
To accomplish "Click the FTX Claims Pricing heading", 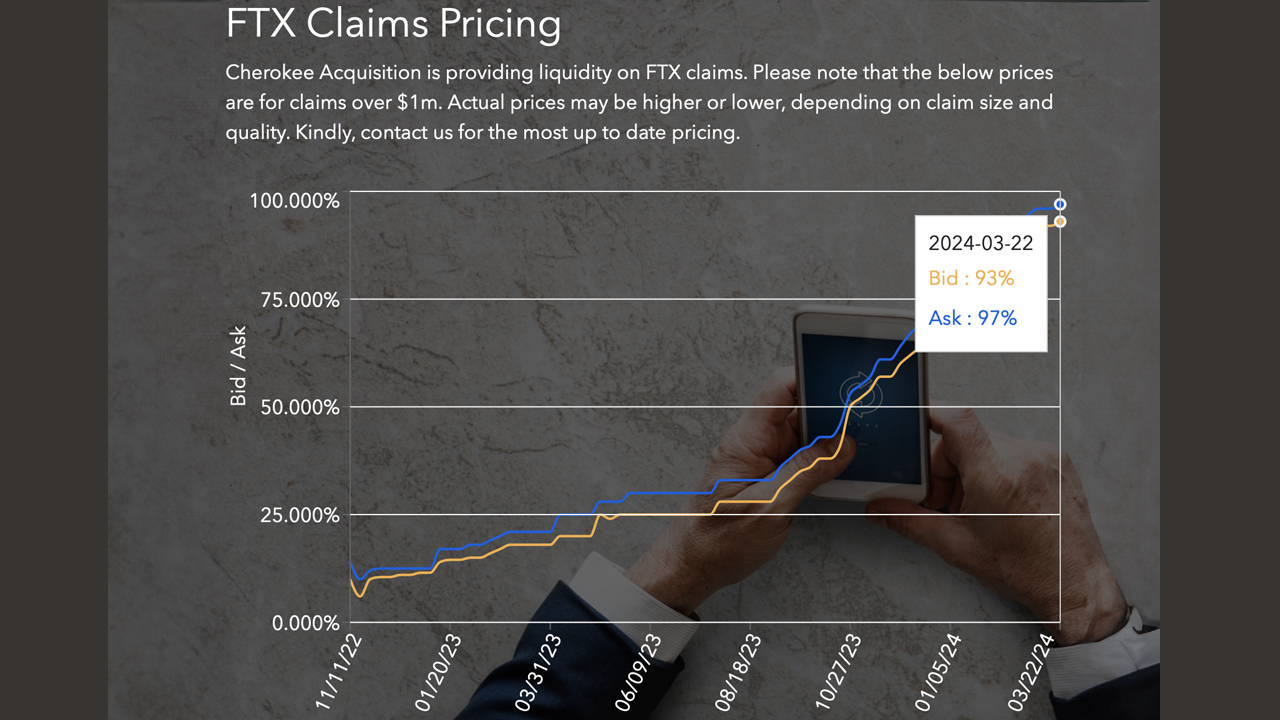I will coord(393,24).
